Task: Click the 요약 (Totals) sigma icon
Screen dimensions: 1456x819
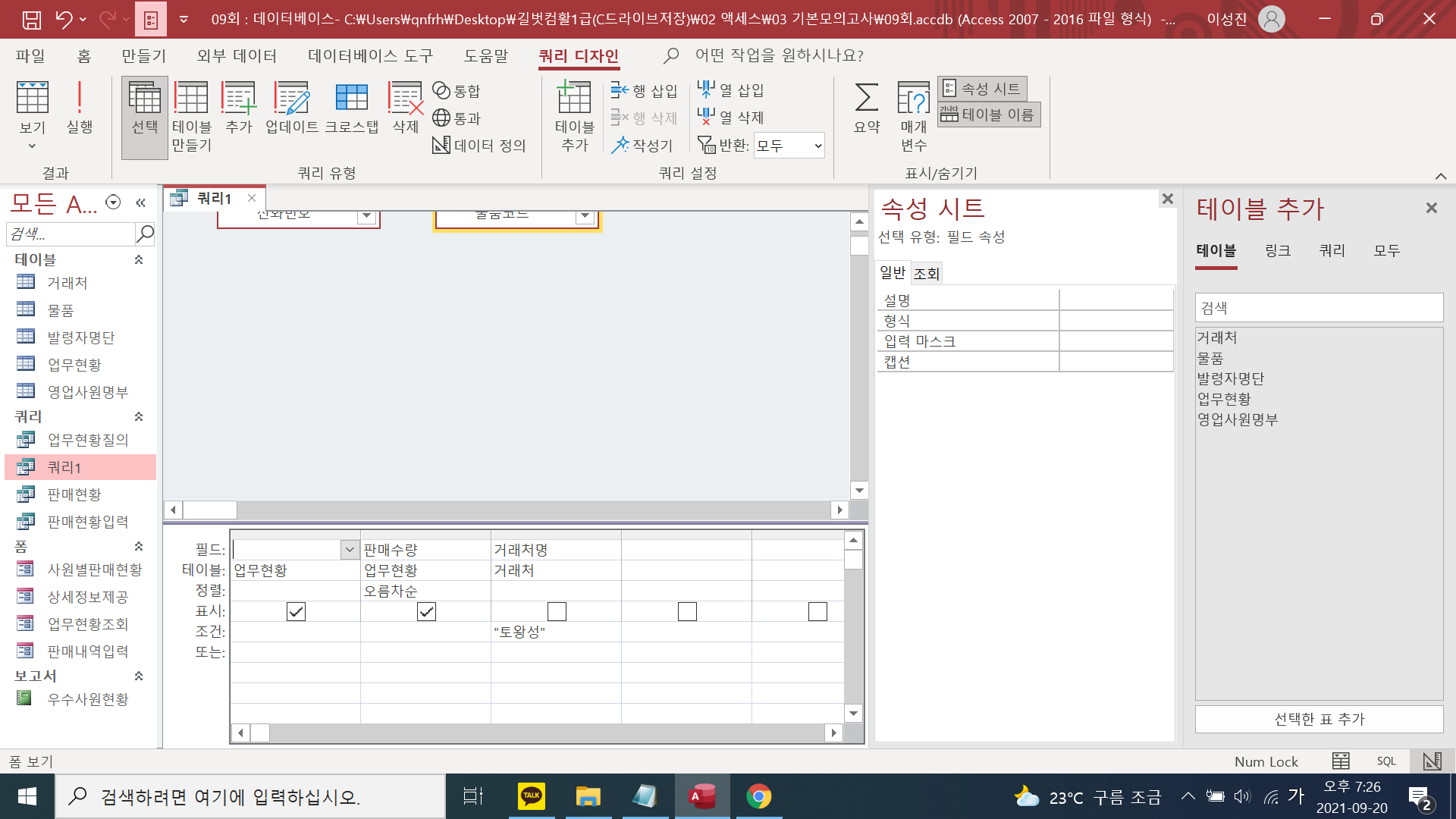Action: pos(866,106)
